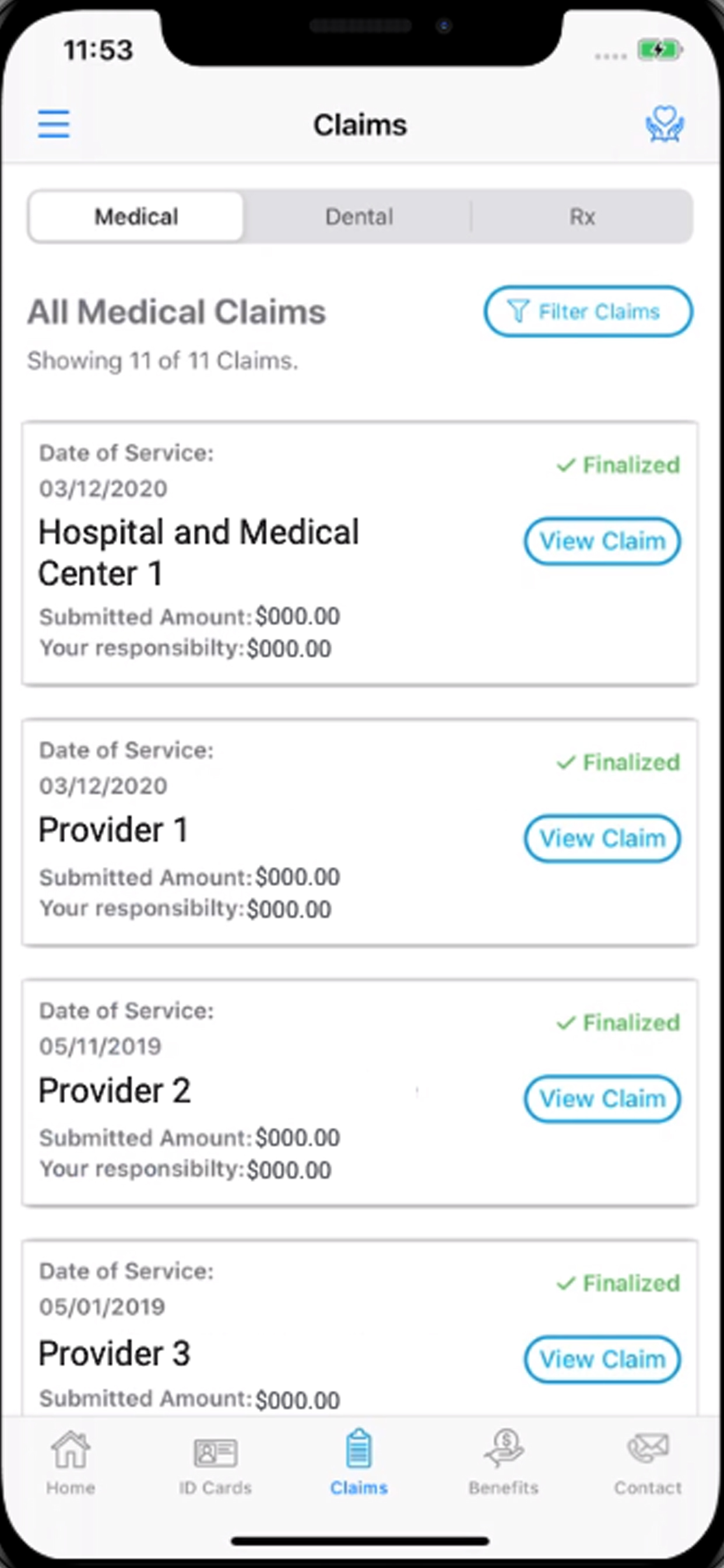Switch to the Dental segment
This screenshot has height=1568, width=724.
point(359,216)
